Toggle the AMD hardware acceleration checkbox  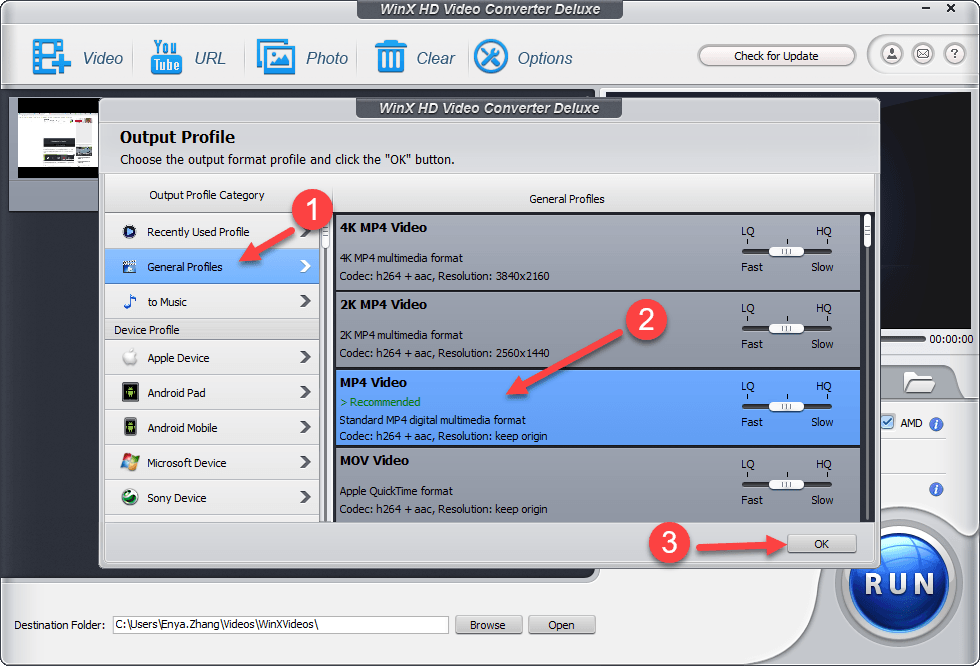(x=887, y=423)
